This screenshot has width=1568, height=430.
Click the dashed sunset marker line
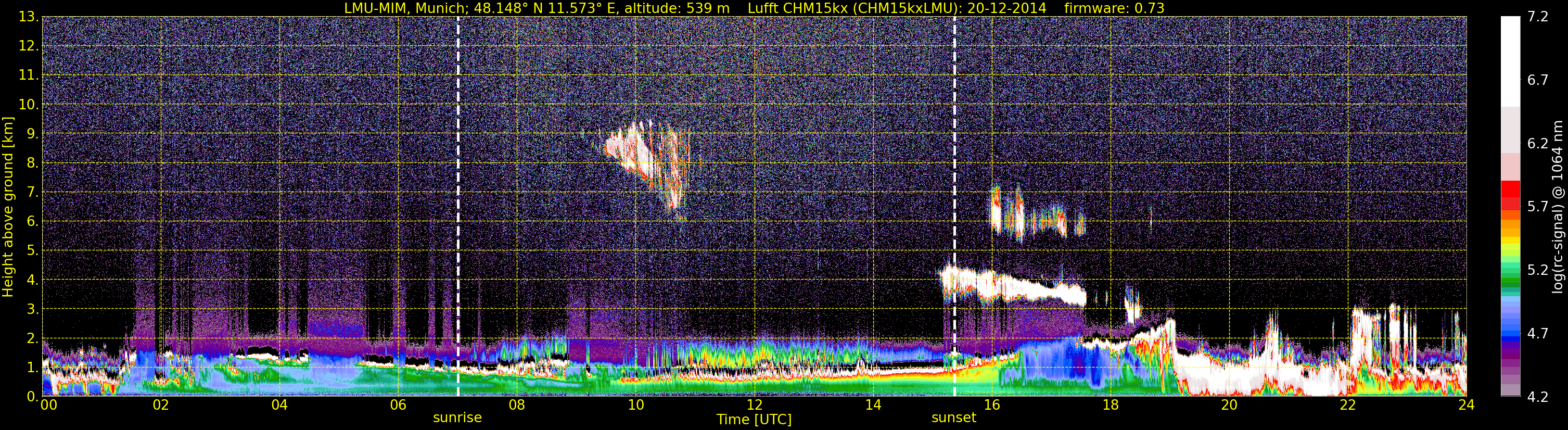click(x=954, y=207)
